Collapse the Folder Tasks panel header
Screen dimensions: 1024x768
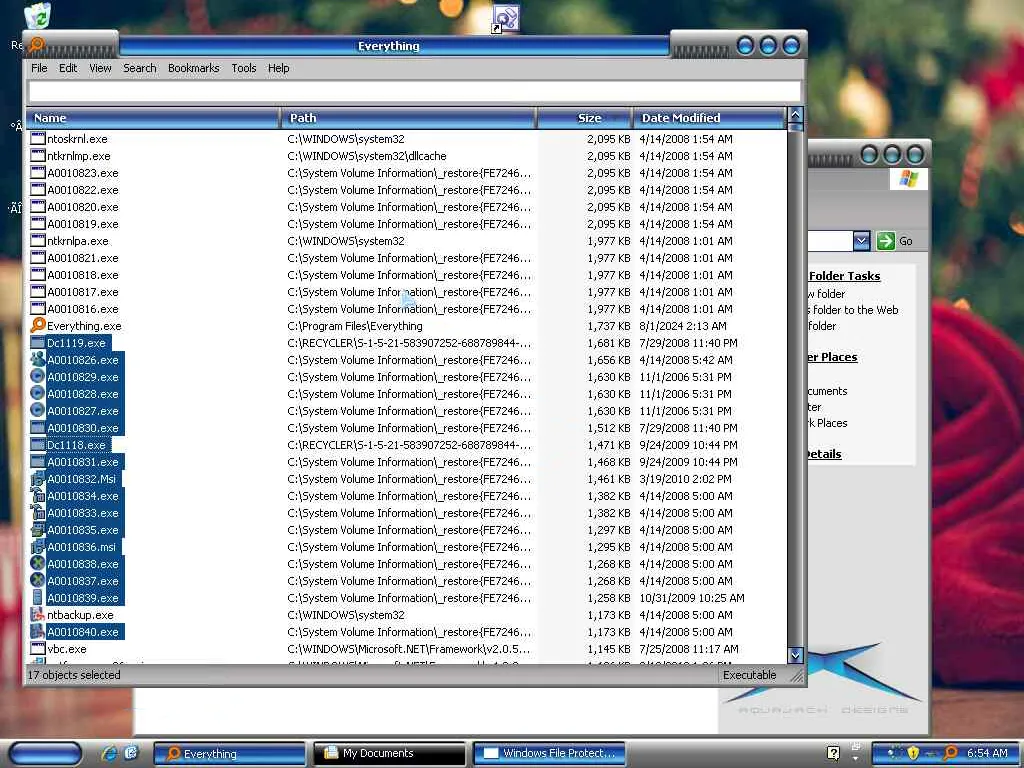pyautogui.click(x=844, y=276)
